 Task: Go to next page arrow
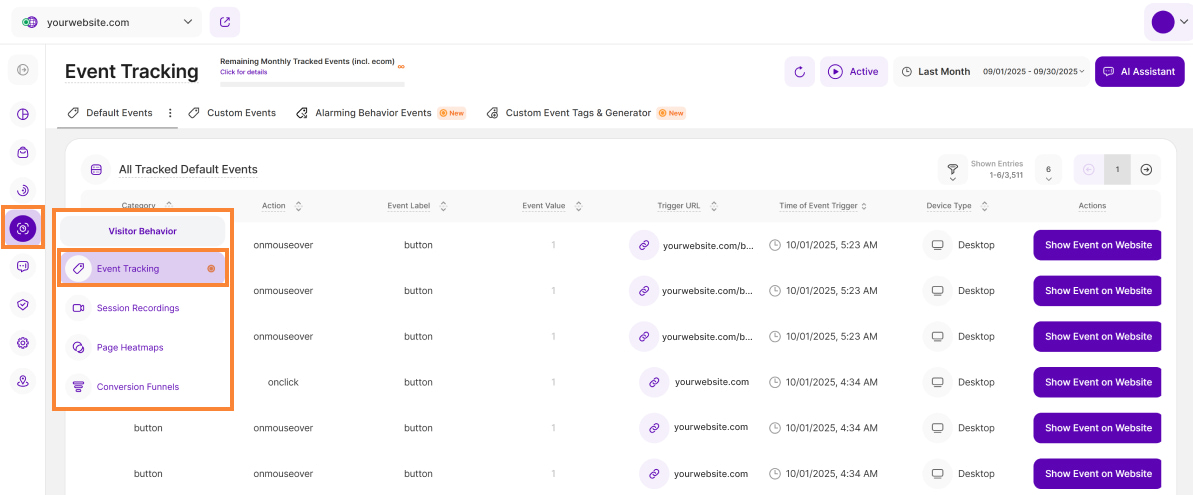[1146, 170]
